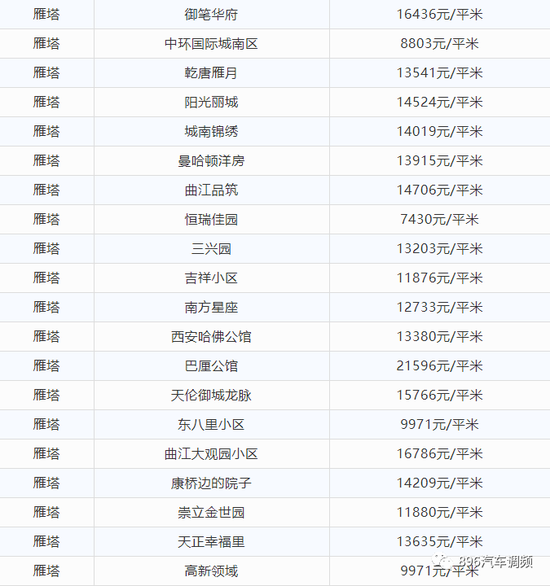Click price 16786元/平米
The width and height of the screenshot is (550, 586).
tap(439, 454)
